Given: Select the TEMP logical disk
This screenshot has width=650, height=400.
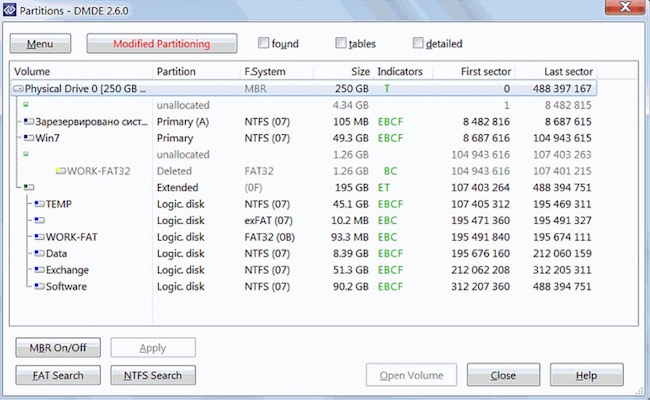Looking at the screenshot, I should click(x=58, y=204).
